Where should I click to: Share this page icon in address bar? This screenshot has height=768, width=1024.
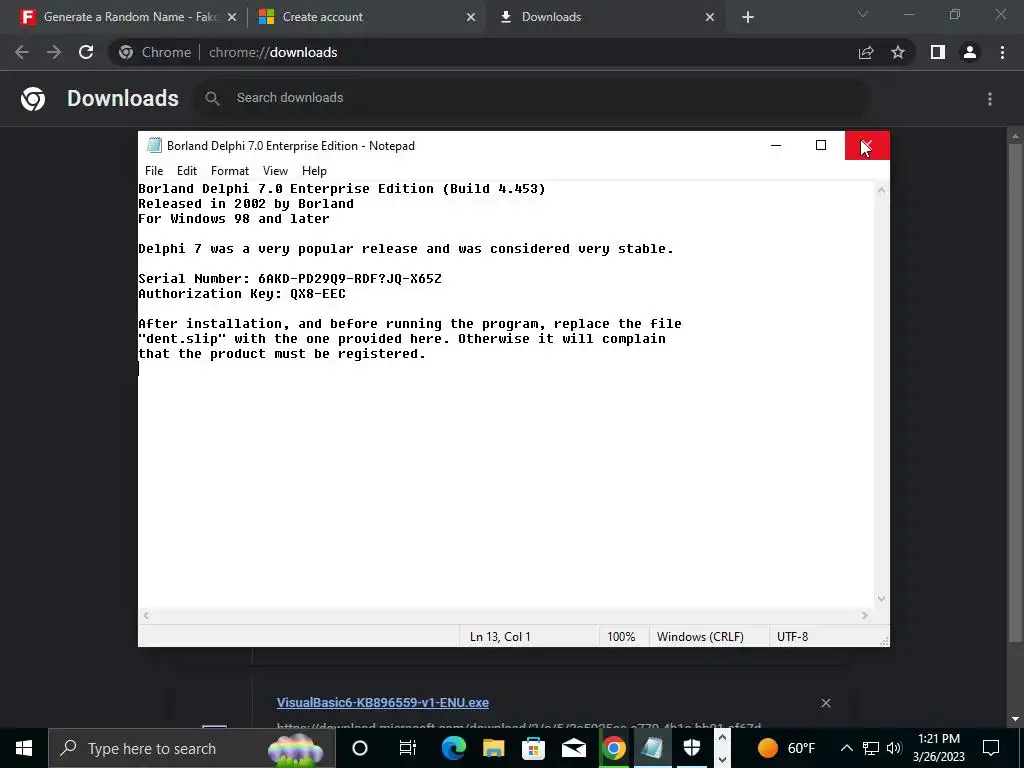[866, 52]
